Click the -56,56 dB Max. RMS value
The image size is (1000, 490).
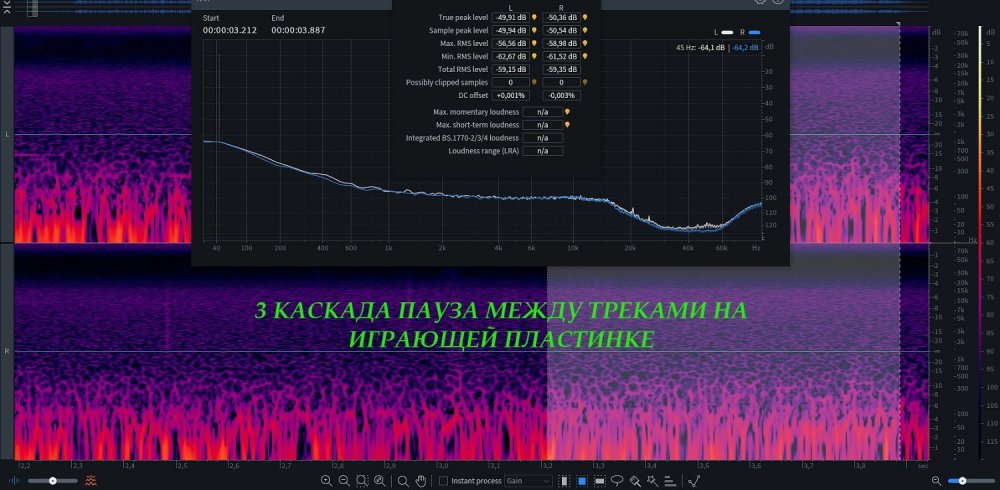[511, 43]
